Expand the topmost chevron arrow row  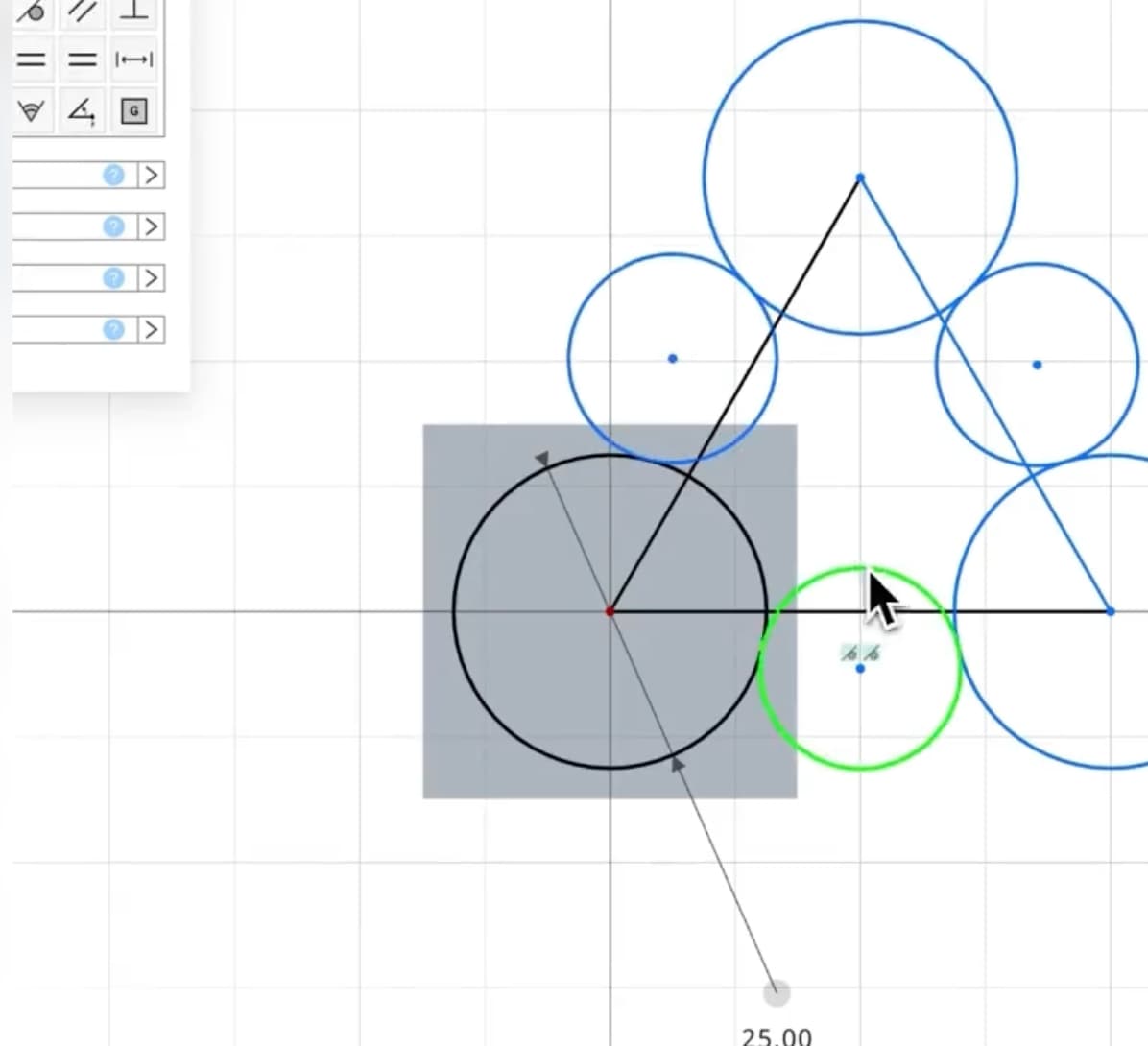pos(151,175)
